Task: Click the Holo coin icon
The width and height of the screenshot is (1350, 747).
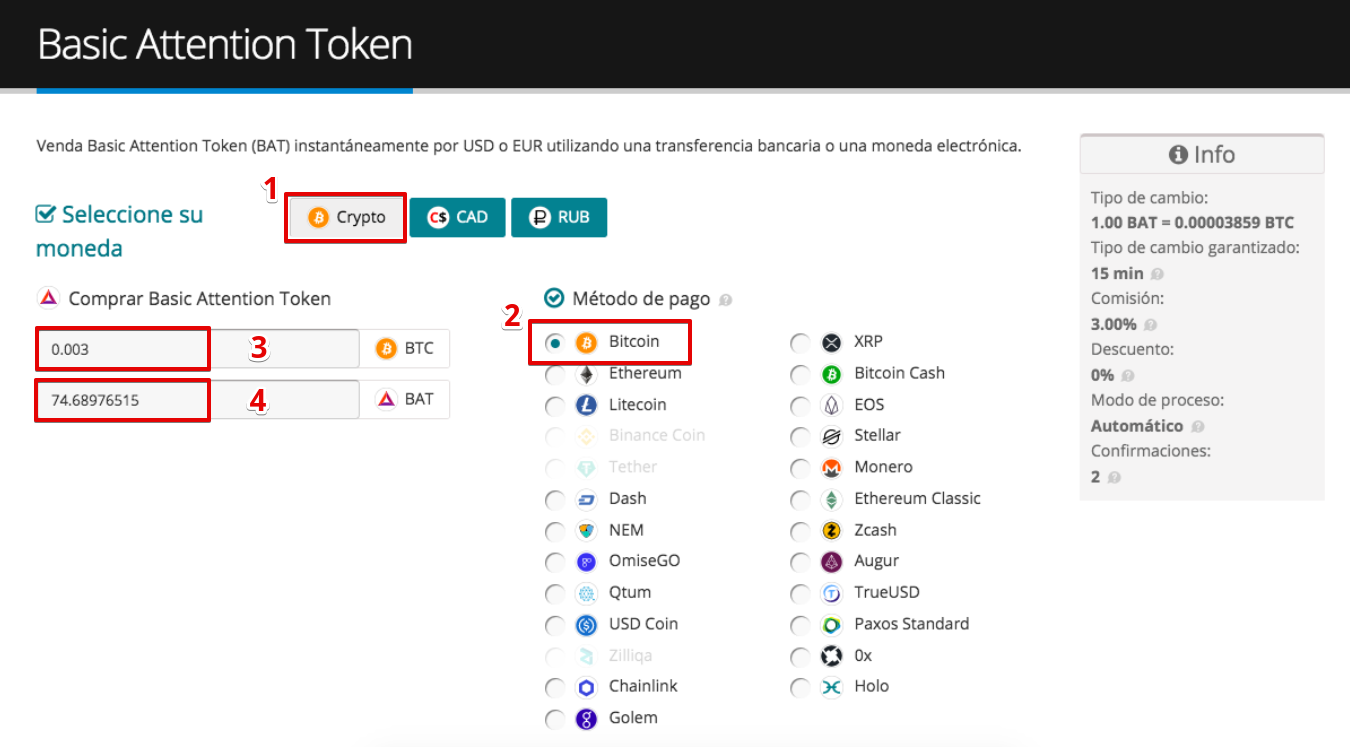Action: [x=831, y=687]
